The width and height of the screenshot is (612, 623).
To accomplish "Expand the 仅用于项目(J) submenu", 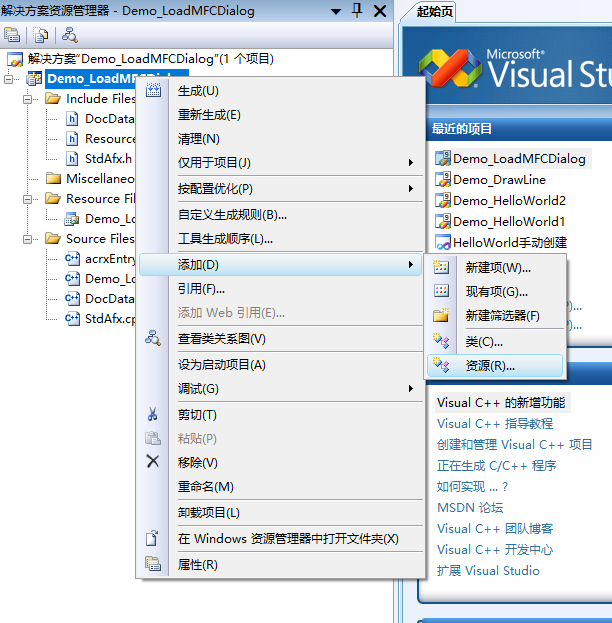I will [281, 163].
